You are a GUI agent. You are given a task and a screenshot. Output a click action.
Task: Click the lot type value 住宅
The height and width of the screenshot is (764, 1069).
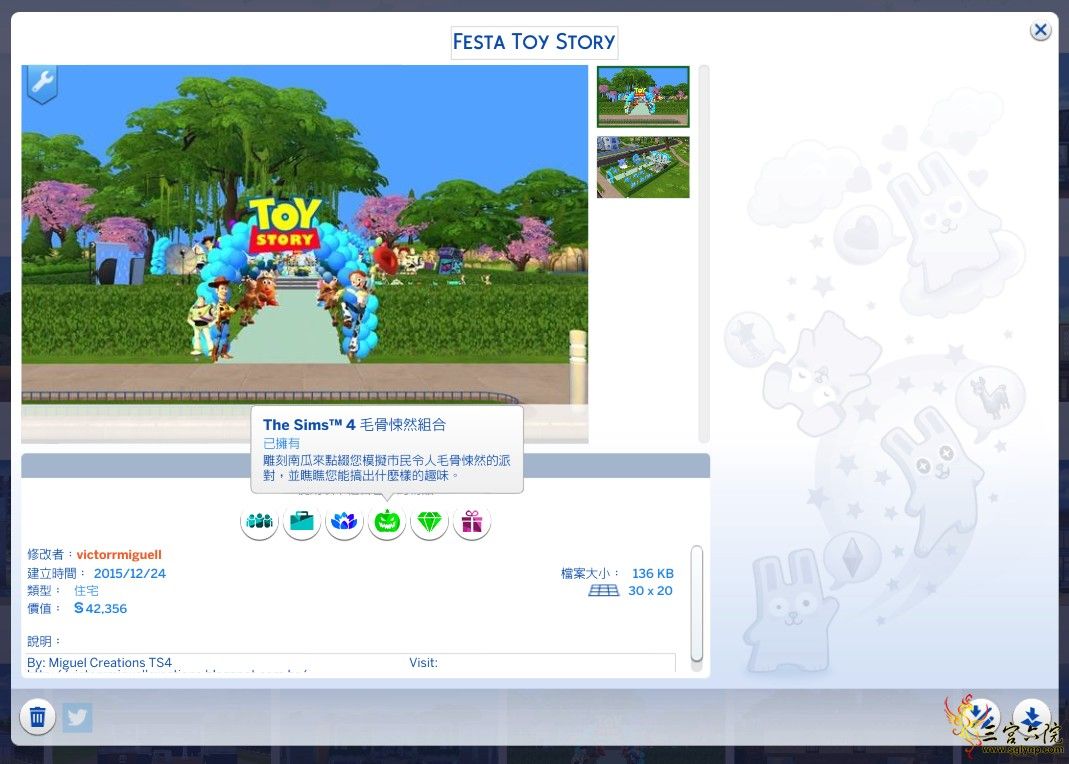tap(86, 591)
